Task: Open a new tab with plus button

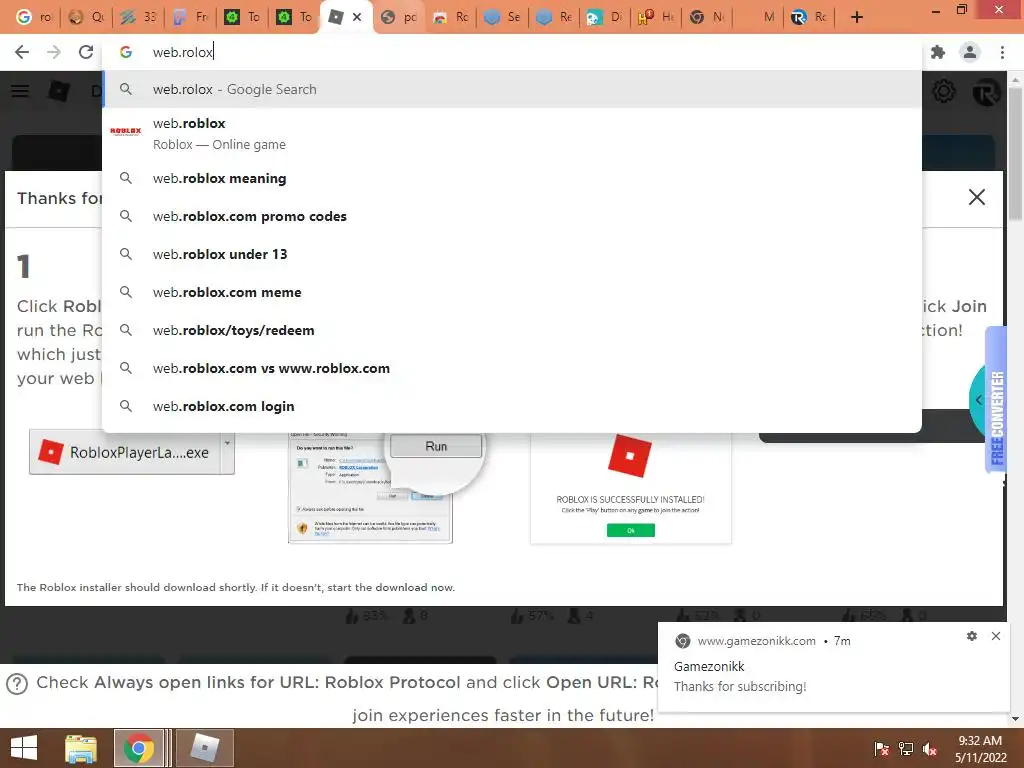Action: (x=857, y=17)
